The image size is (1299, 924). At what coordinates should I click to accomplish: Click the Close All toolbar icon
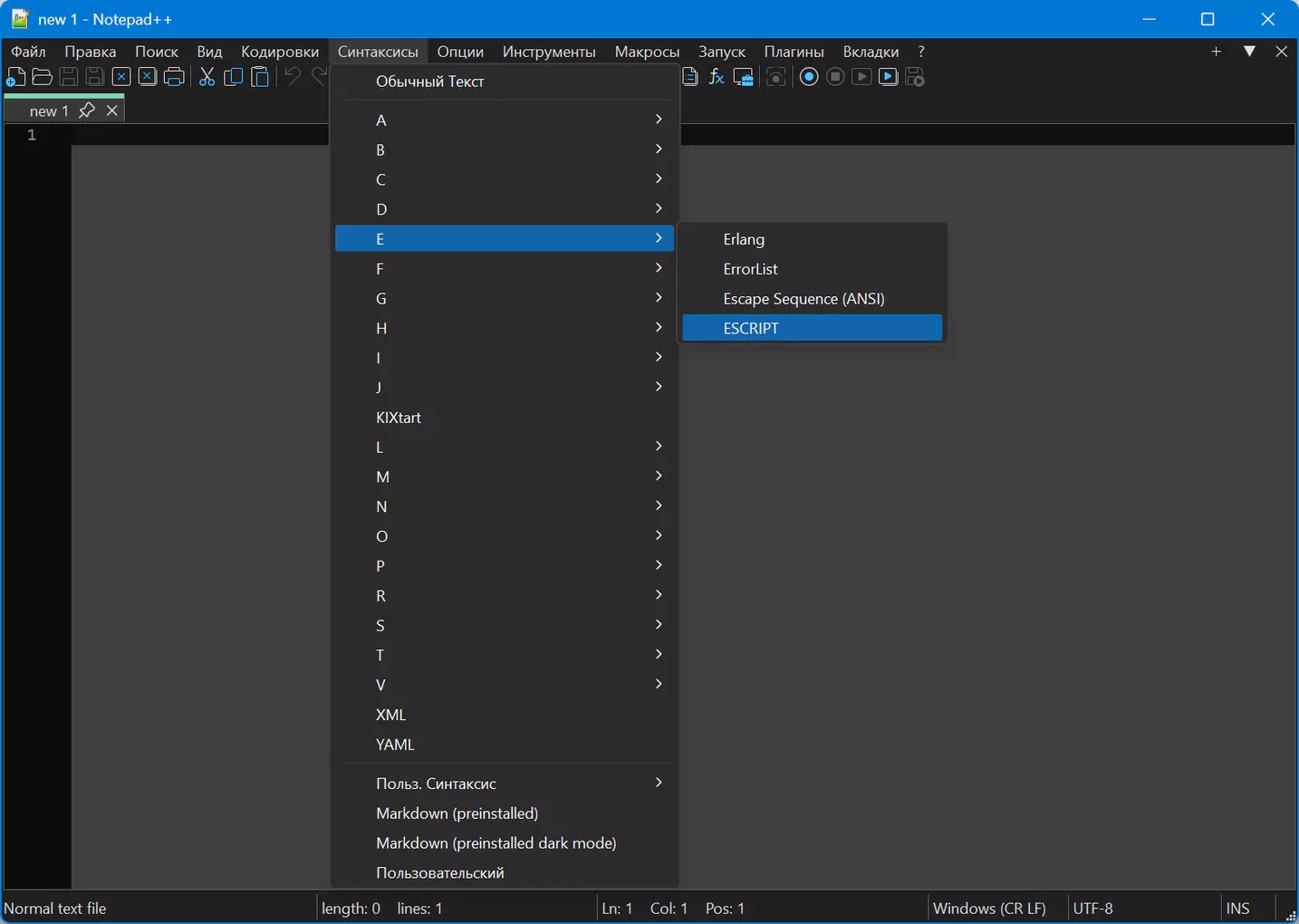(148, 77)
